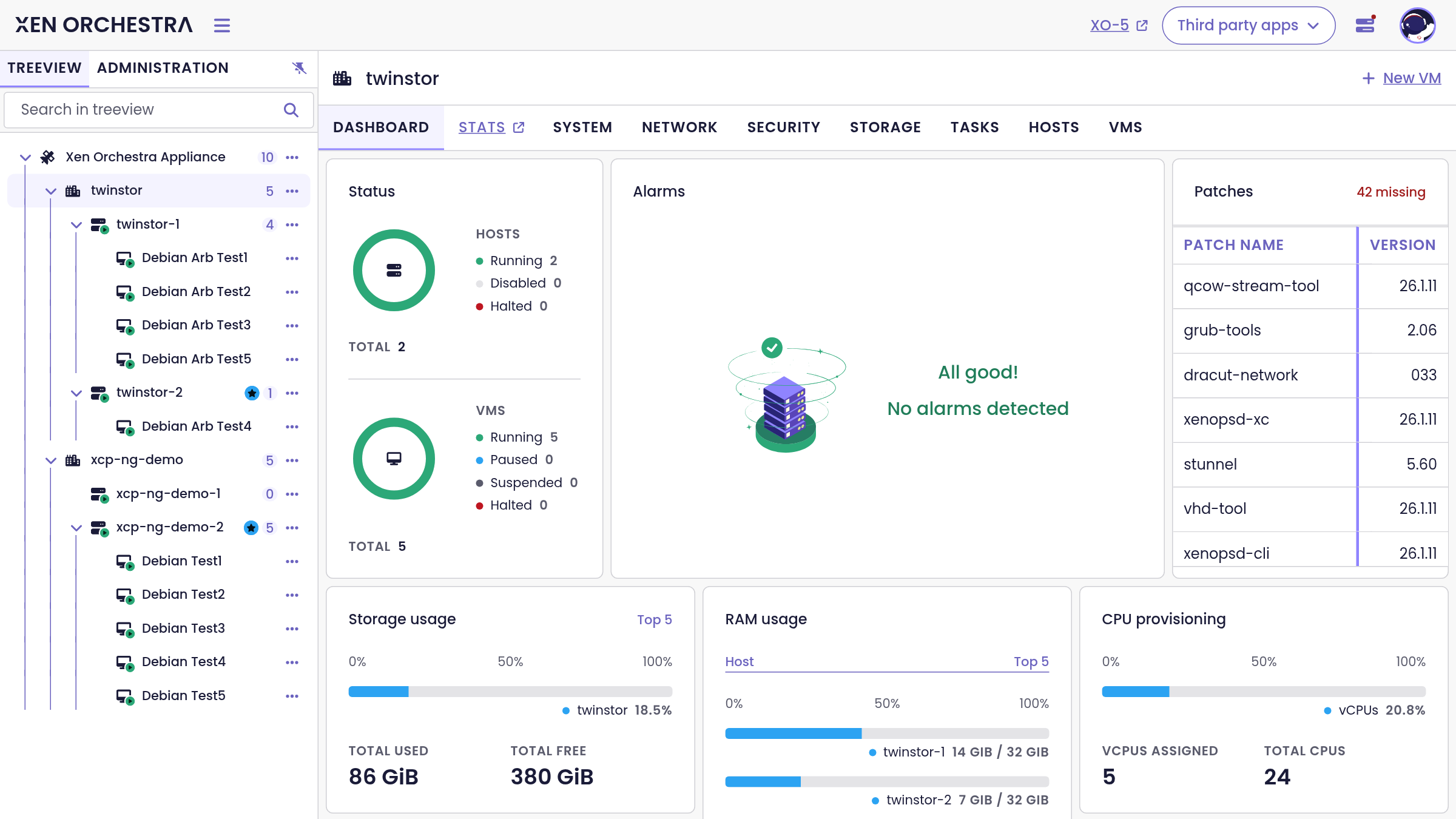Click the VM icon of Debian Arb Test2

125,292
